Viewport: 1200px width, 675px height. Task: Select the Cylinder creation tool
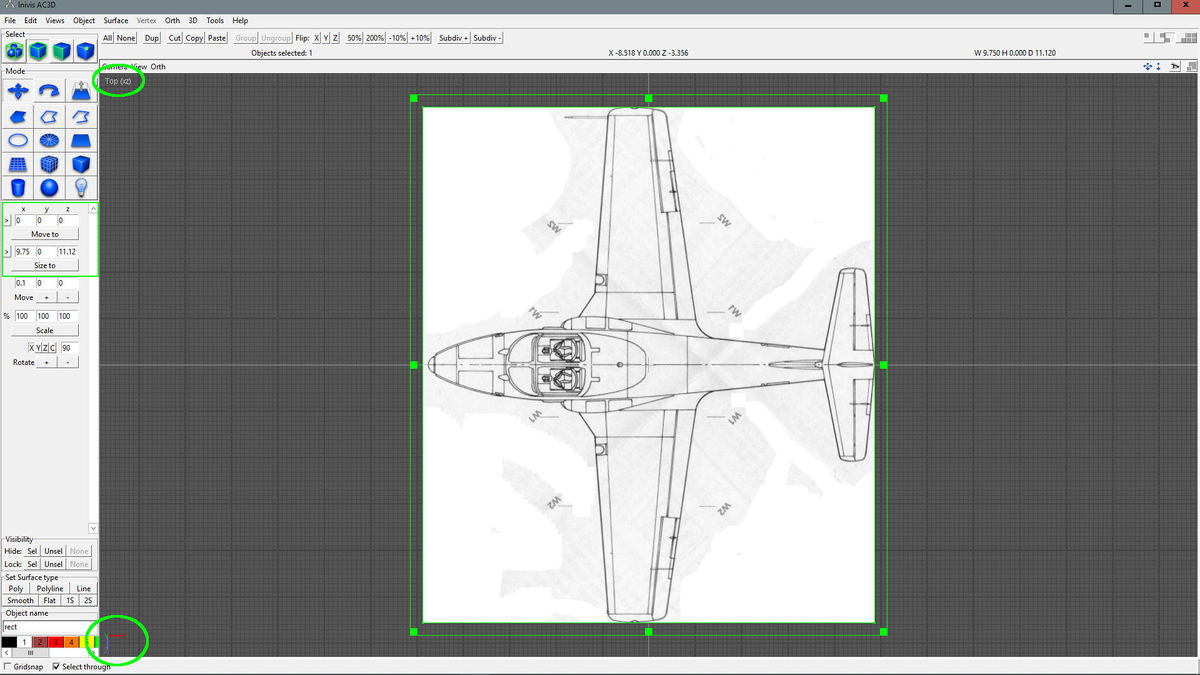click(x=18, y=187)
